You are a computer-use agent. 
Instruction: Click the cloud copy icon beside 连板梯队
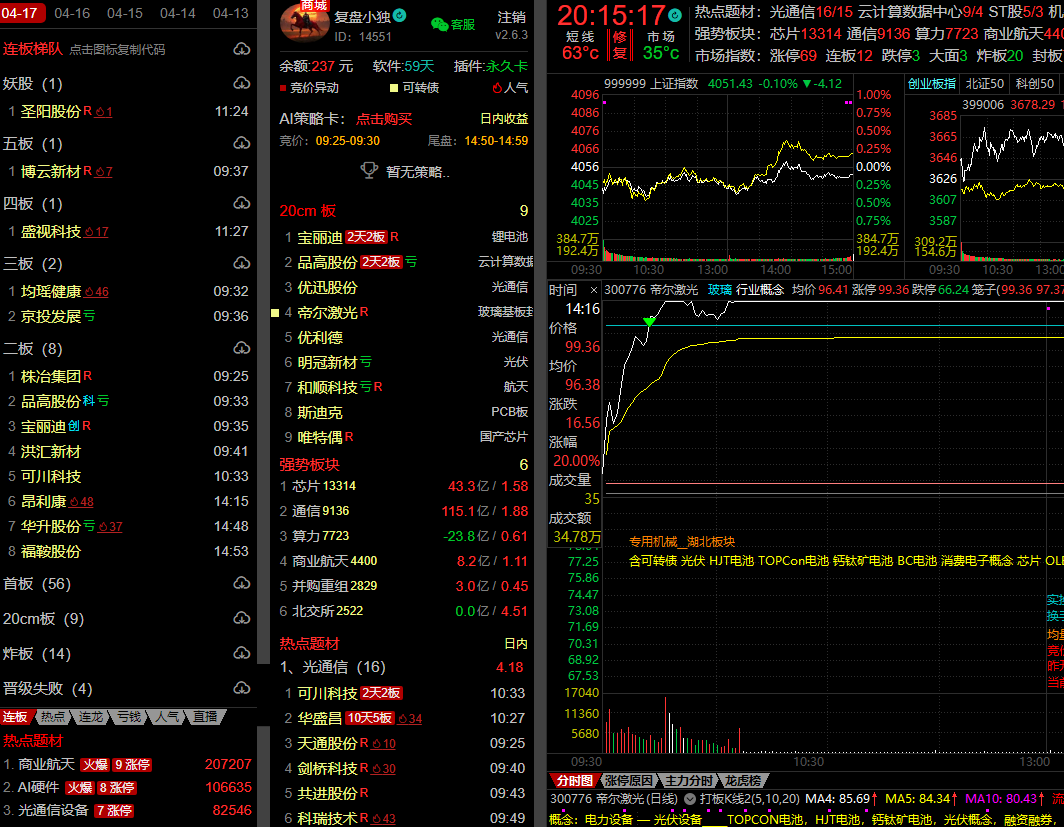point(241,49)
